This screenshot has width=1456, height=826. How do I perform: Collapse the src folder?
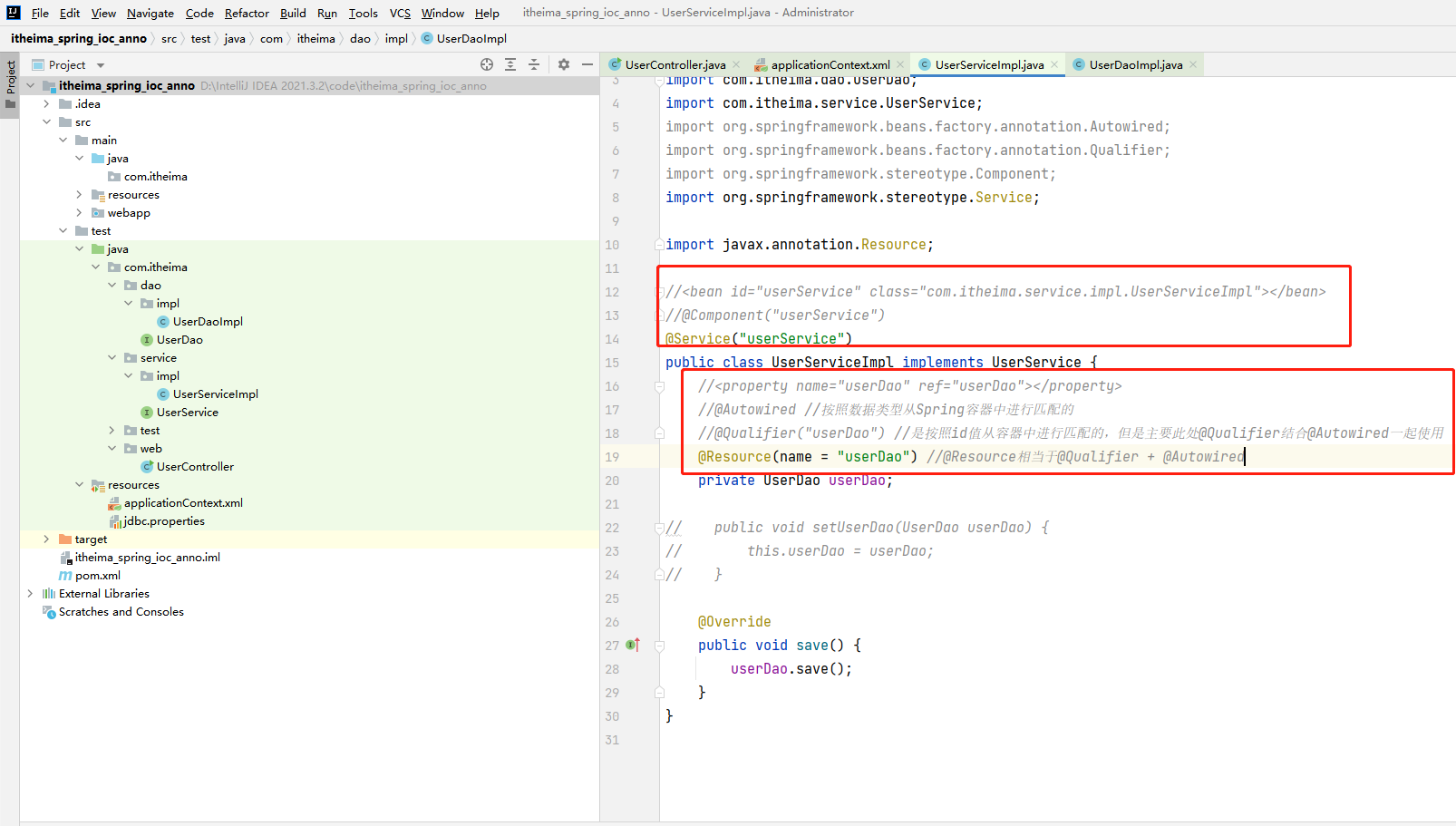[46, 121]
